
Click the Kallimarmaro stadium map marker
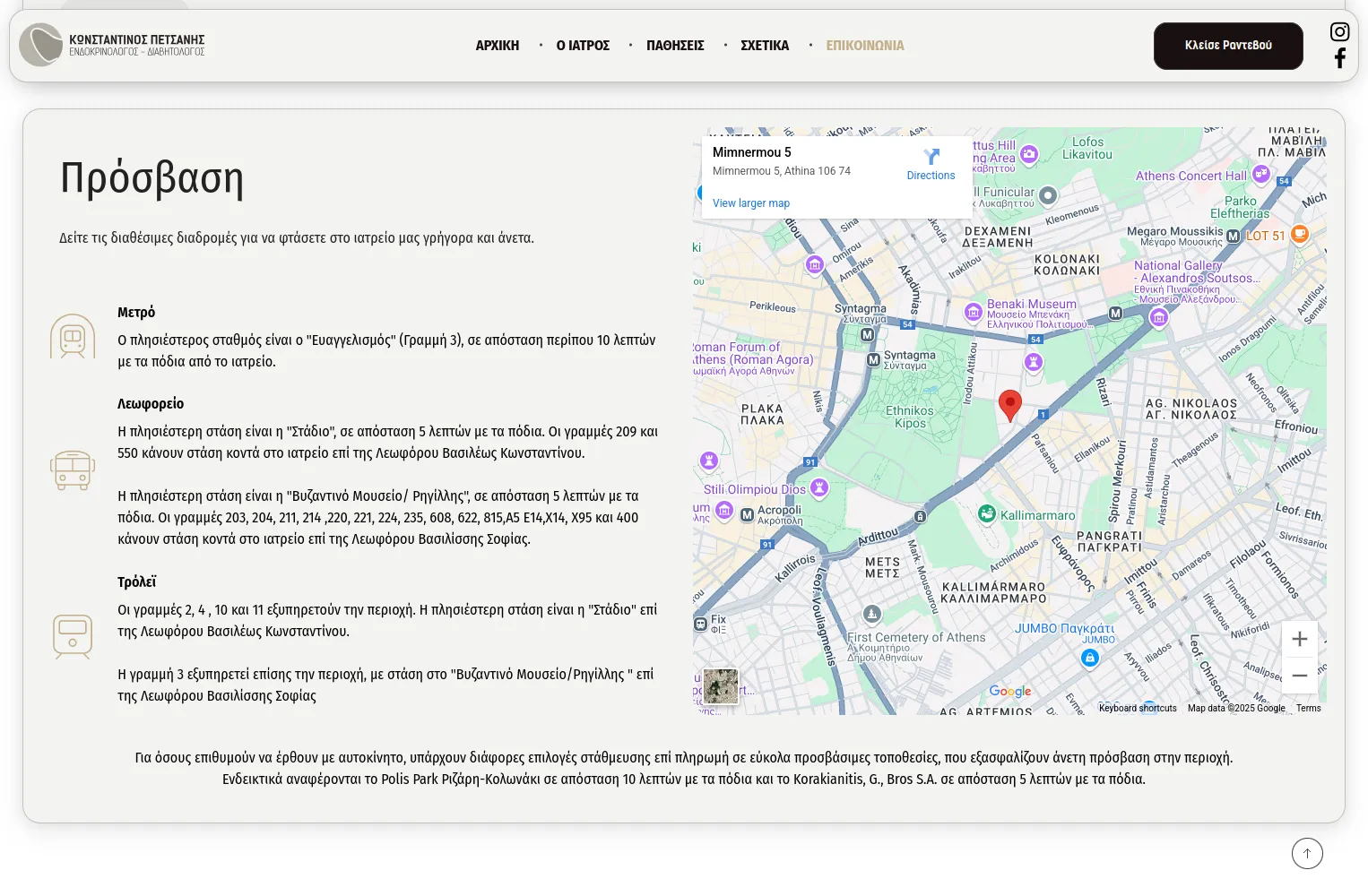tap(987, 513)
